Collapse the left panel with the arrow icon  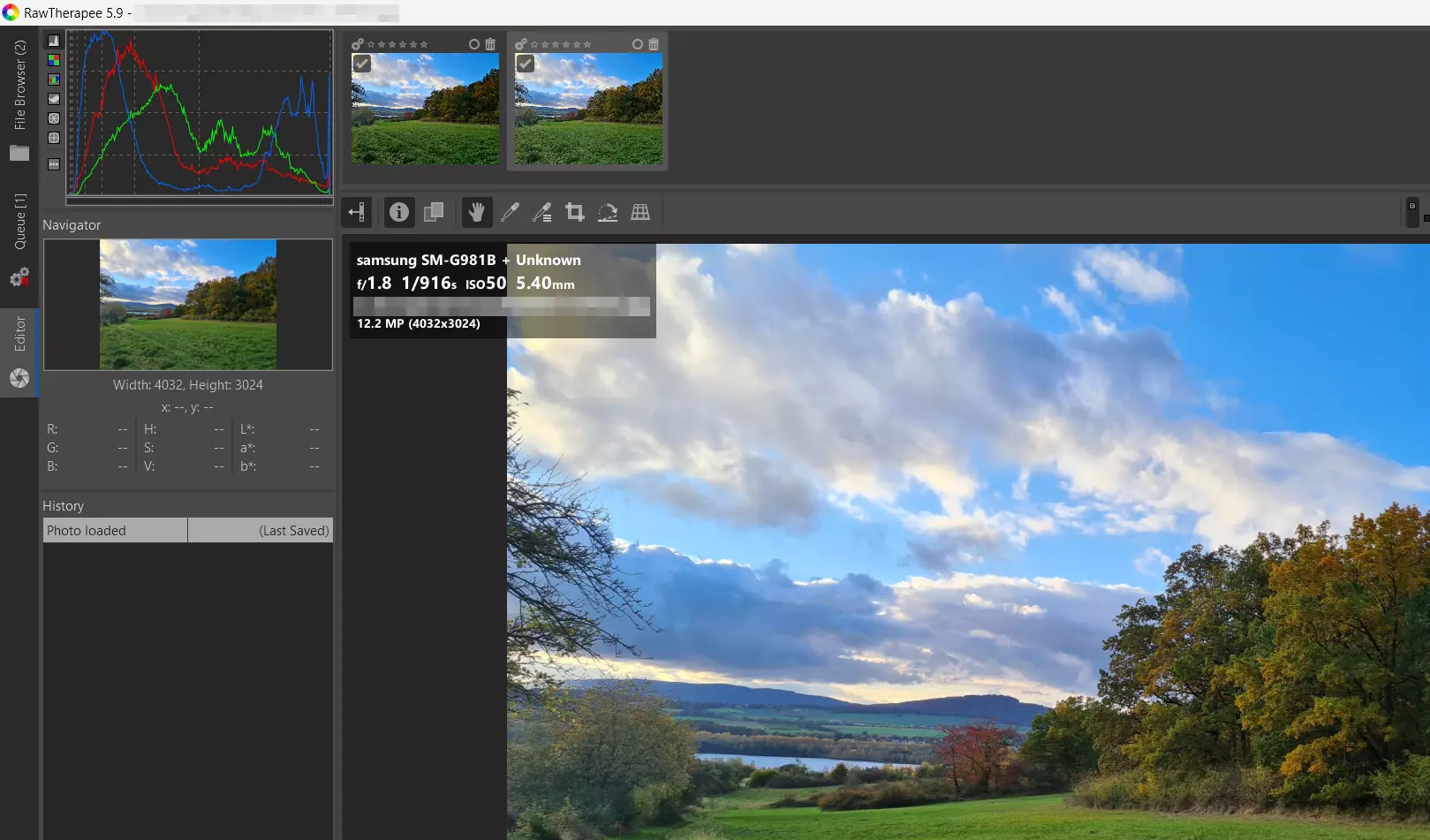coord(356,212)
